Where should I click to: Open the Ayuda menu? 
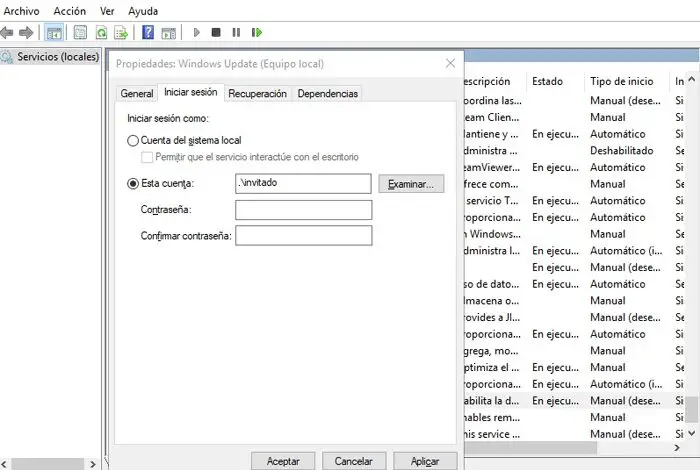(143, 11)
